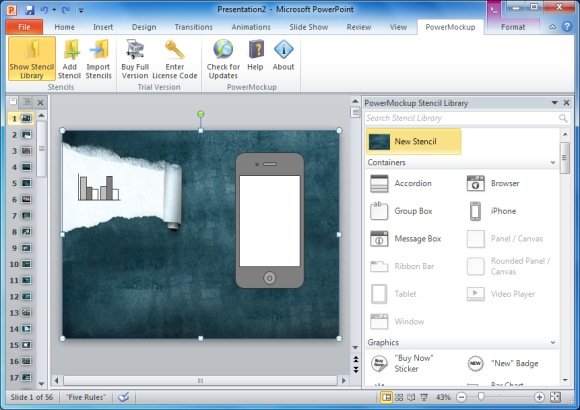Select the iPhone stencil in library

click(x=492, y=211)
